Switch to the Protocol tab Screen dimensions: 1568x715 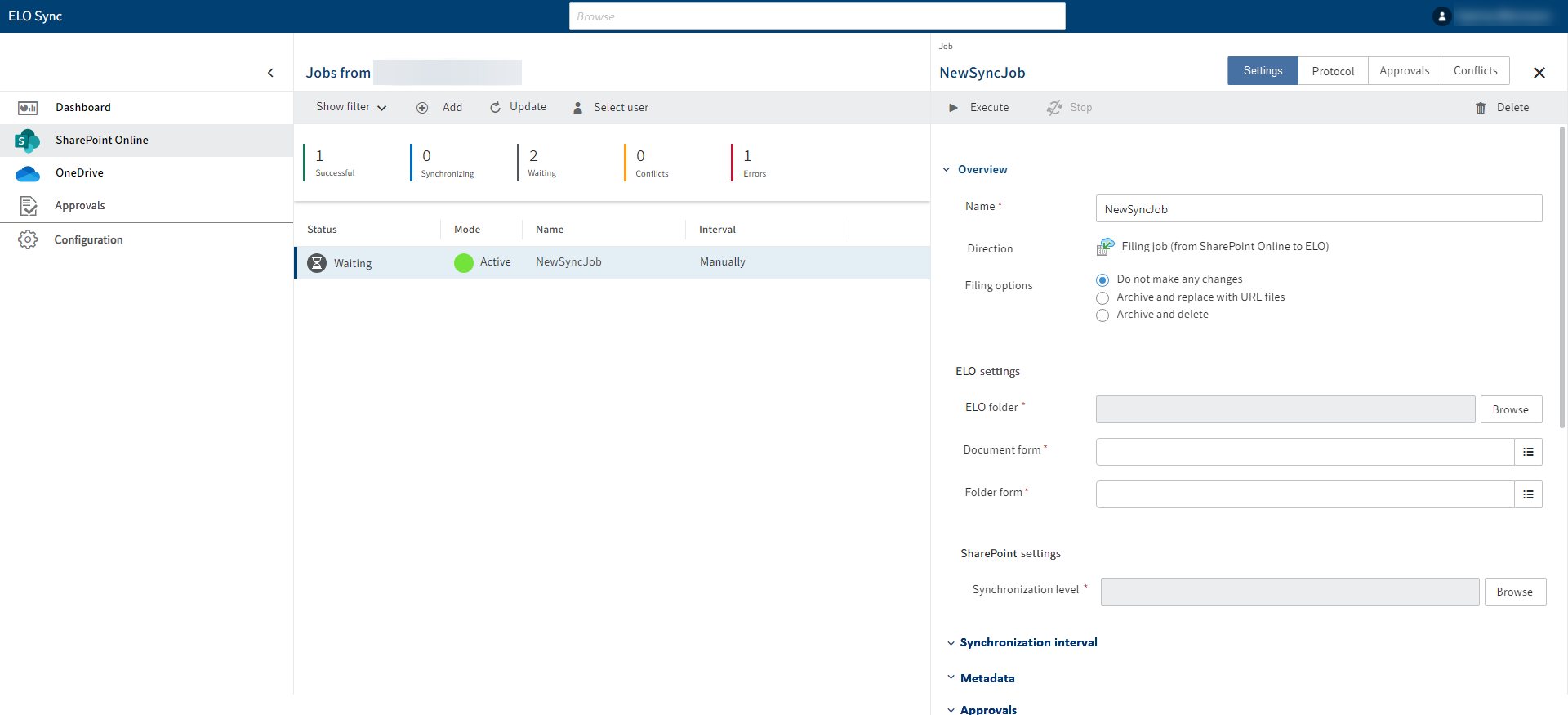pyautogui.click(x=1333, y=71)
